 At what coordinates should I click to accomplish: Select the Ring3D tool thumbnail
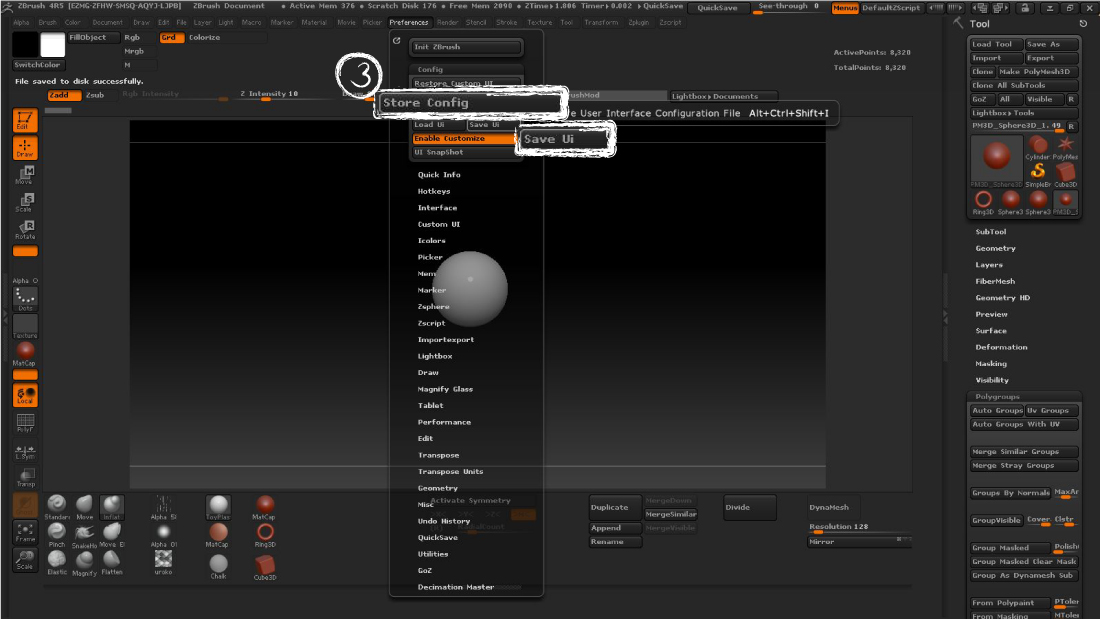coord(983,200)
